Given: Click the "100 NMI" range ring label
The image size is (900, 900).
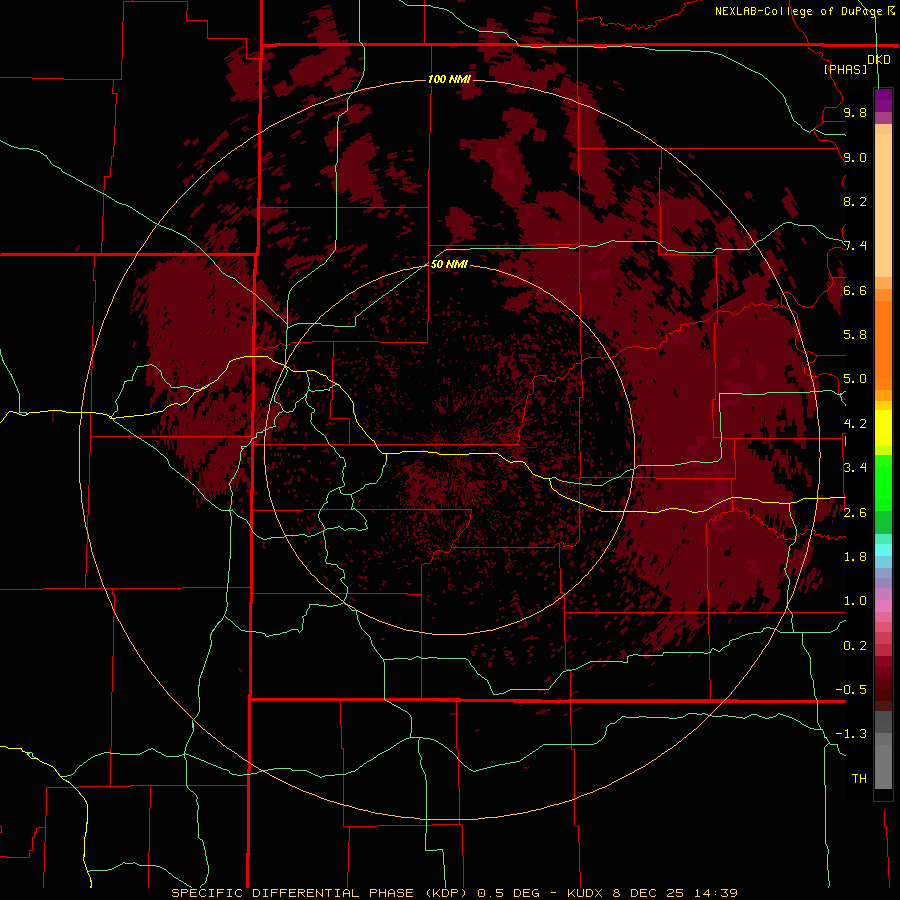Looking at the screenshot, I should point(449,79).
